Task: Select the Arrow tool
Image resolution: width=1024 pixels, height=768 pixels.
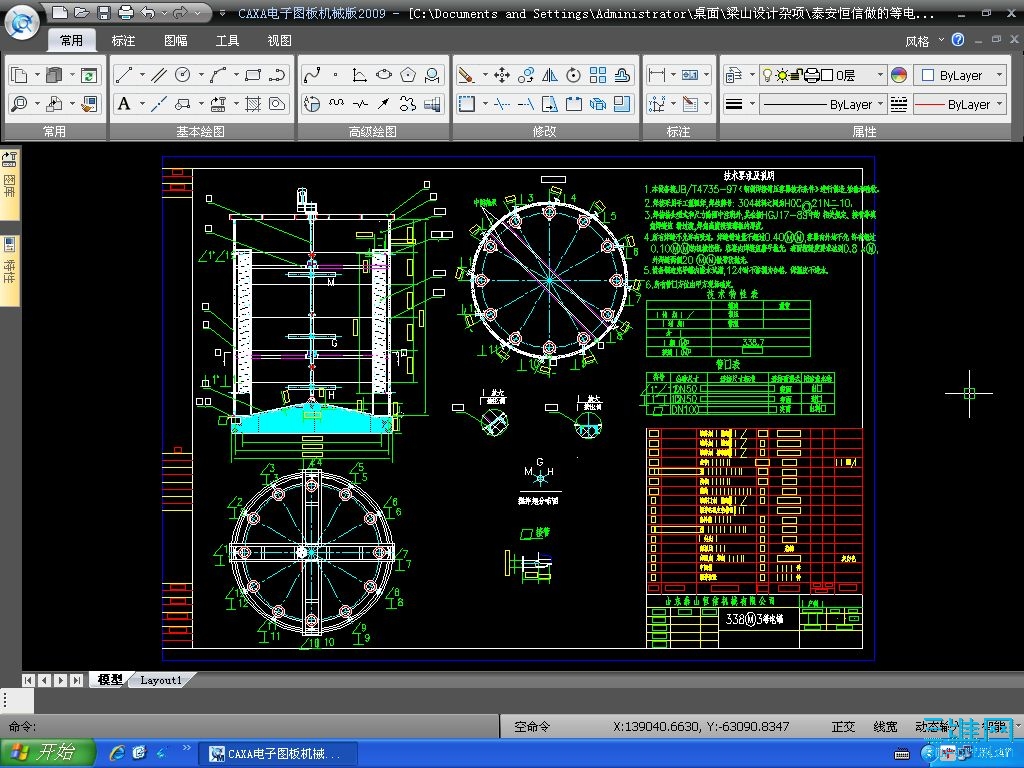Action: pyautogui.click(x=384, y=104)
